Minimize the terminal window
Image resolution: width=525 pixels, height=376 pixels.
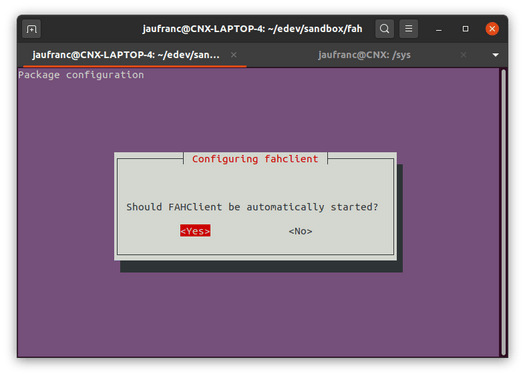tap(439, 29)
